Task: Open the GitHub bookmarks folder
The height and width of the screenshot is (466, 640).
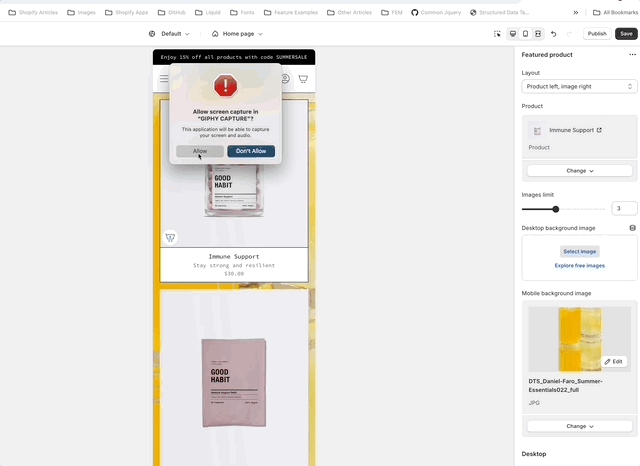Action: point(171,13)
